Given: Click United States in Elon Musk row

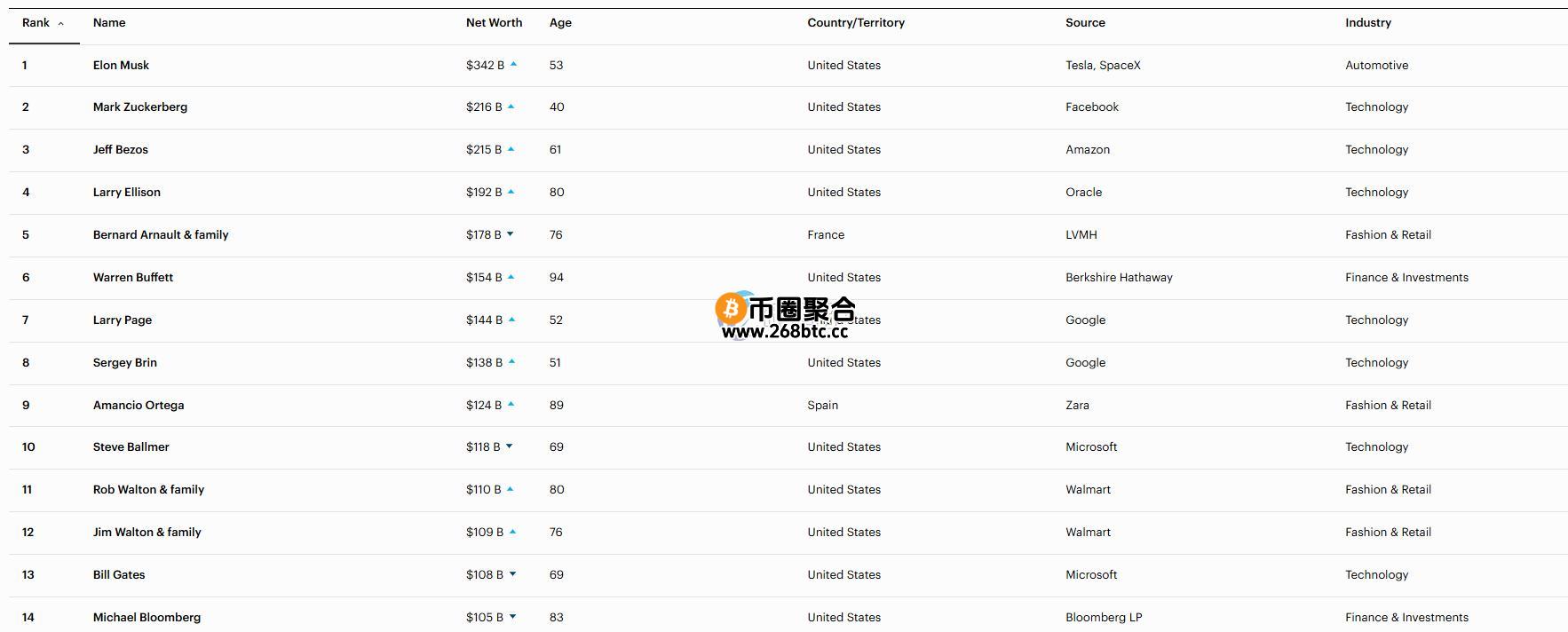Looking at the screenshot, I should [843, 65].
